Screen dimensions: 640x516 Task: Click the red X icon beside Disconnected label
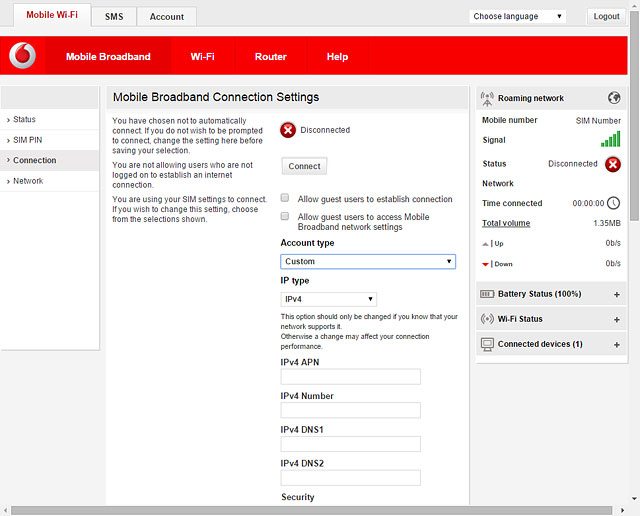point(288,130)
